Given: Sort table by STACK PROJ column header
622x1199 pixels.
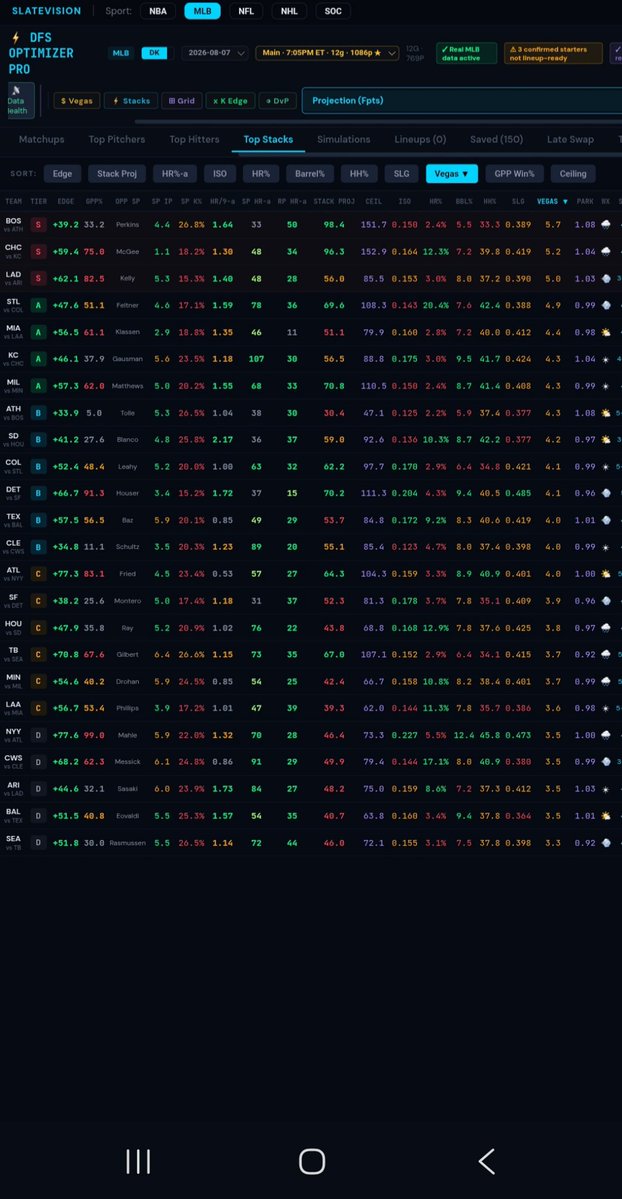Looking at the screenshot, I should [334, 202].
